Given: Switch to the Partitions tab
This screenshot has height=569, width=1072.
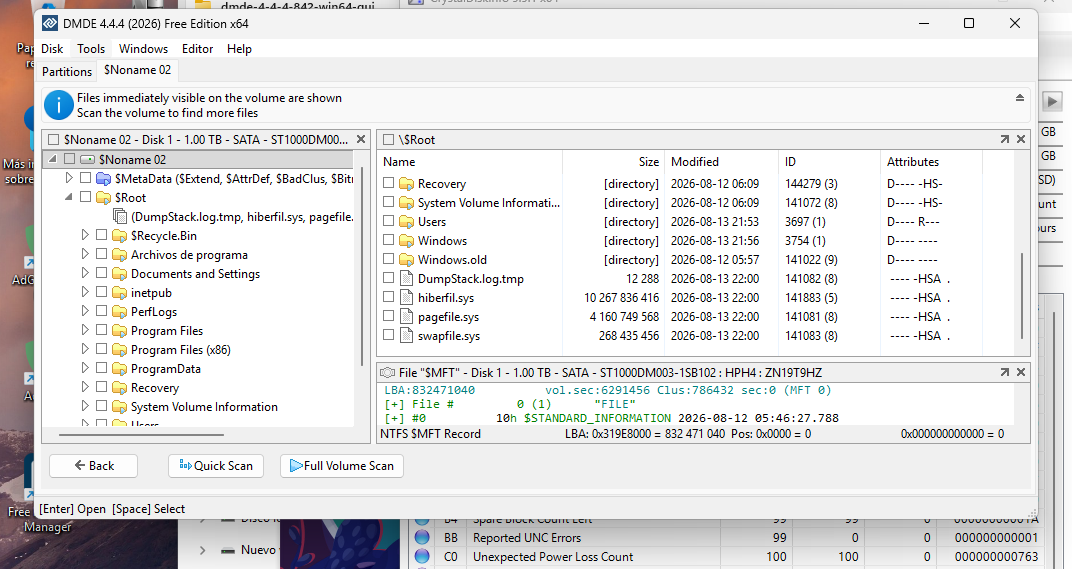Looking at the screenshot, I should click(x=67, y=71).
